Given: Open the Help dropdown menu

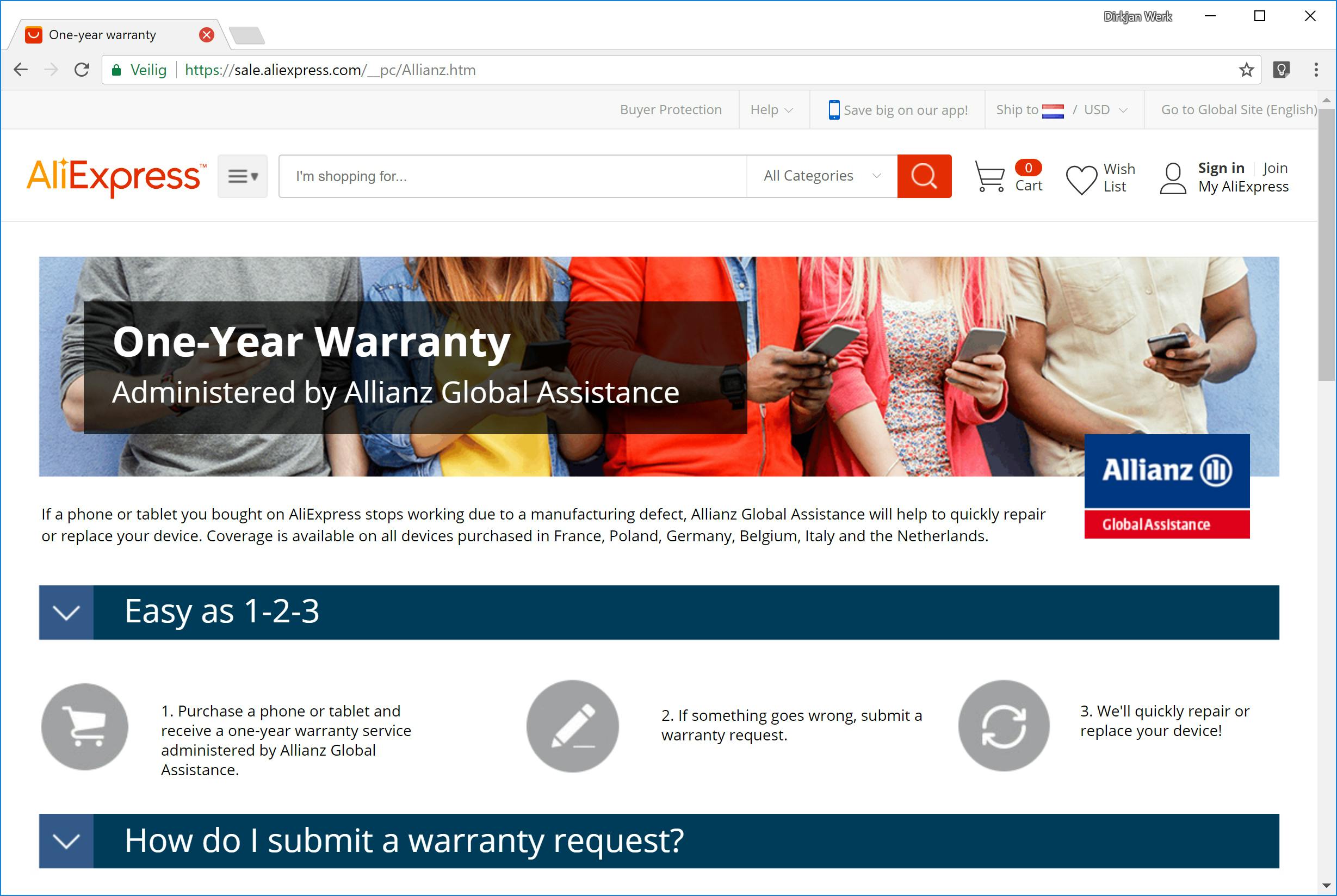Looking at the screenshot, I should coord(771,110).
